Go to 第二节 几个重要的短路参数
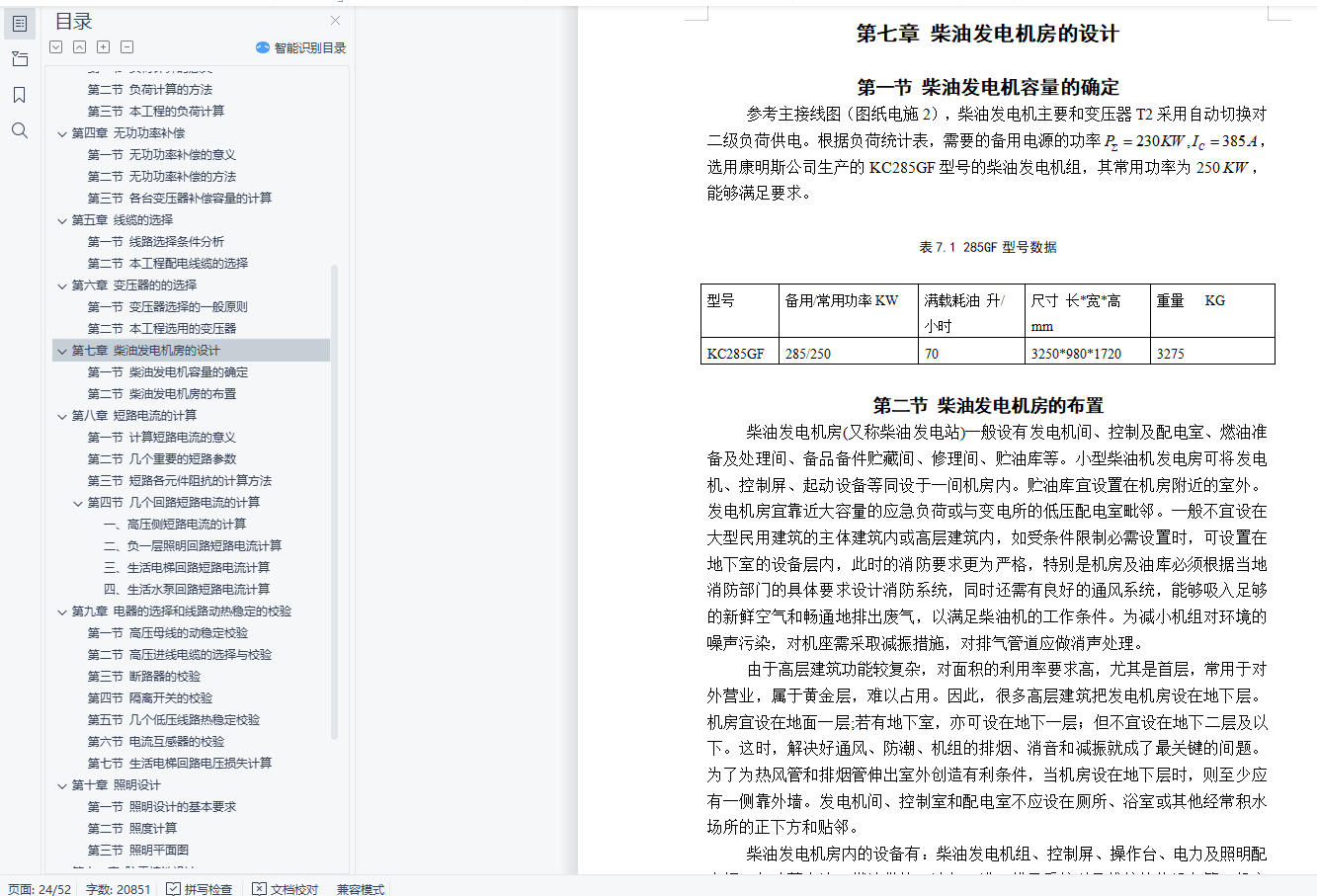Image resolution: width=1317 pixels, height=896 pixels. [x=162, y=459]
